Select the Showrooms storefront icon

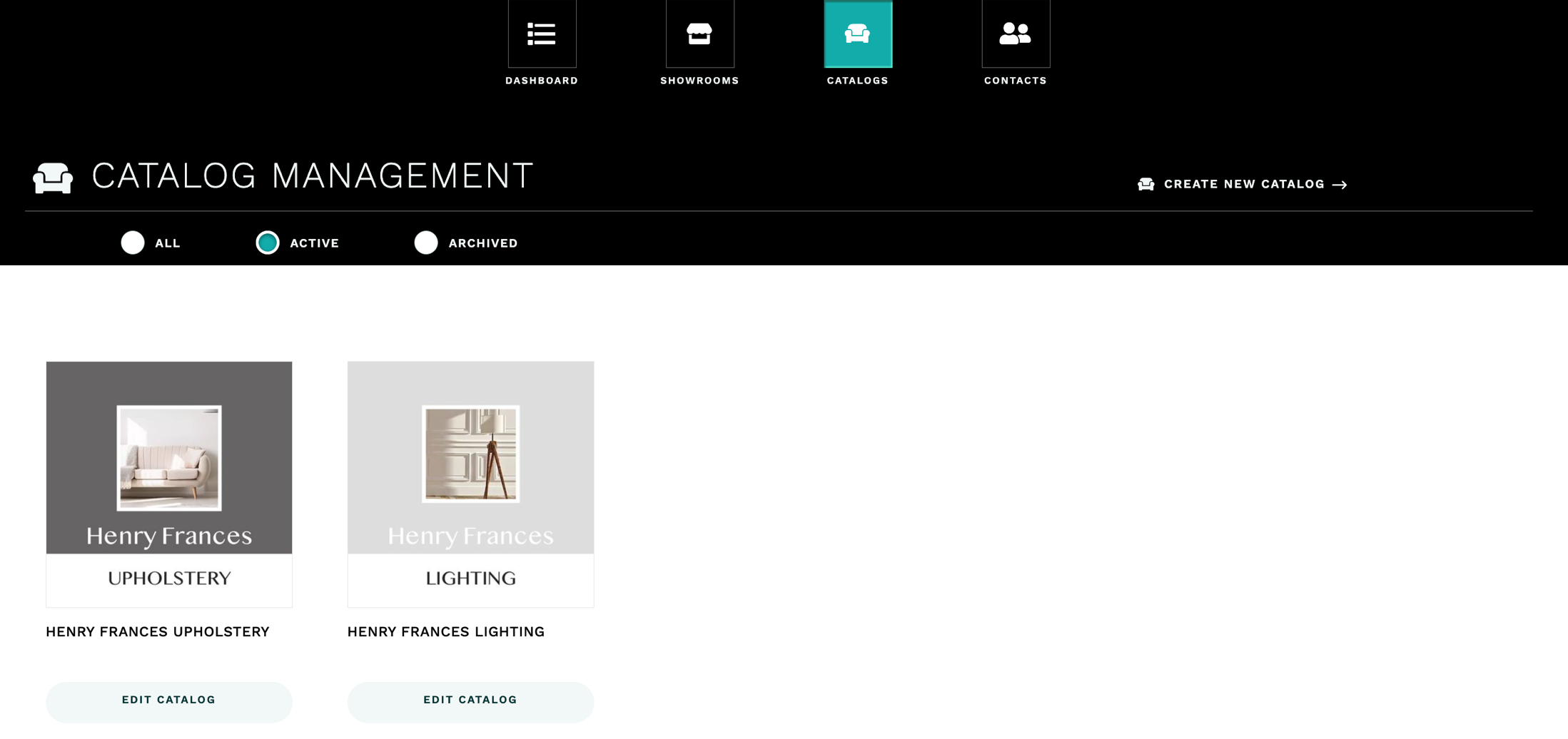point(699,34)
